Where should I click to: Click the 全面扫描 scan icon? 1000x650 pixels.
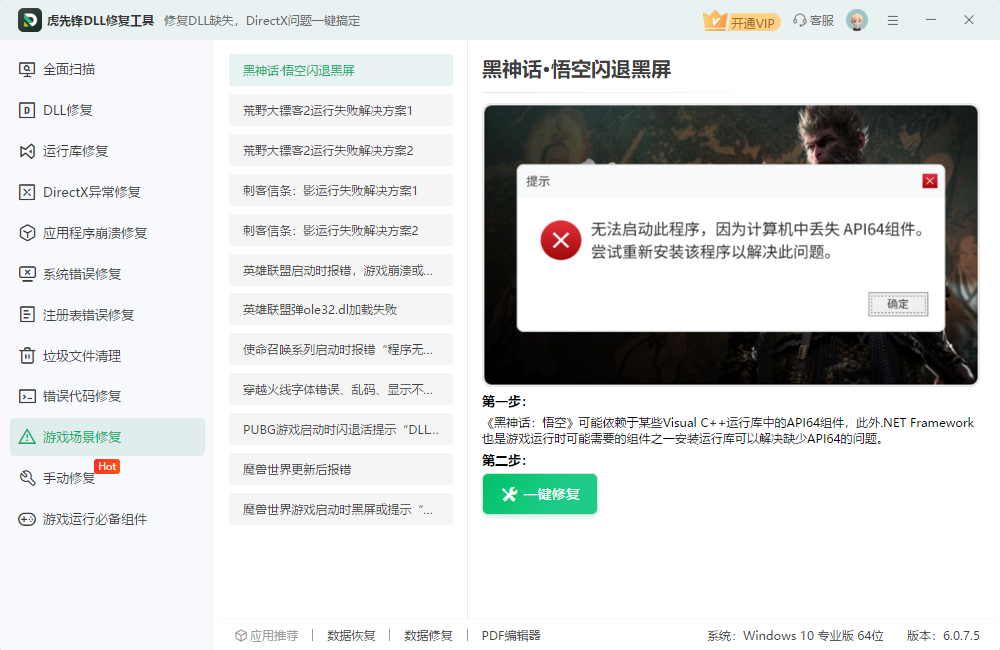(x=27, y=70)
